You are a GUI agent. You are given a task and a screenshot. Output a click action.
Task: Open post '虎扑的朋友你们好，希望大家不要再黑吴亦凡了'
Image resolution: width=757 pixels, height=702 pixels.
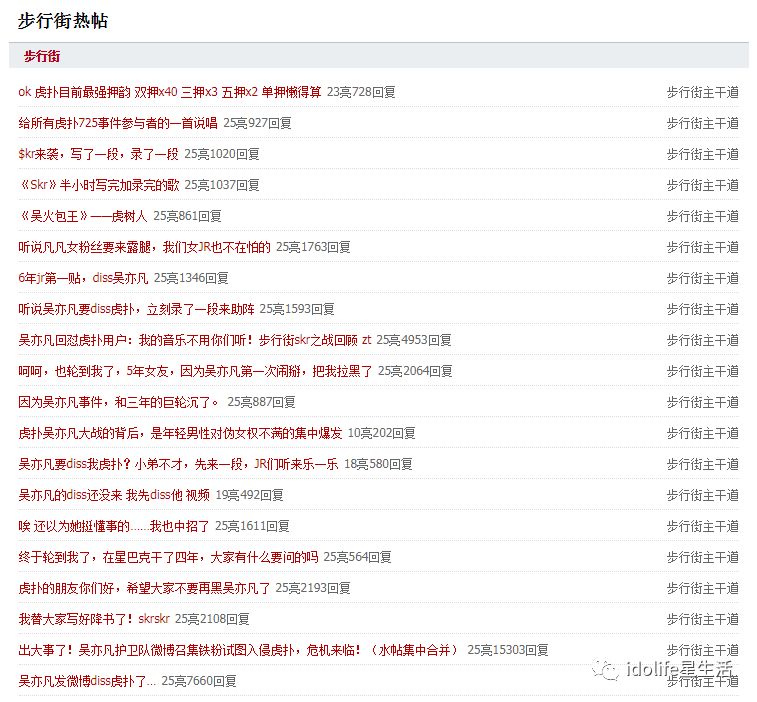pyautogui.click(x=144, y=588)
